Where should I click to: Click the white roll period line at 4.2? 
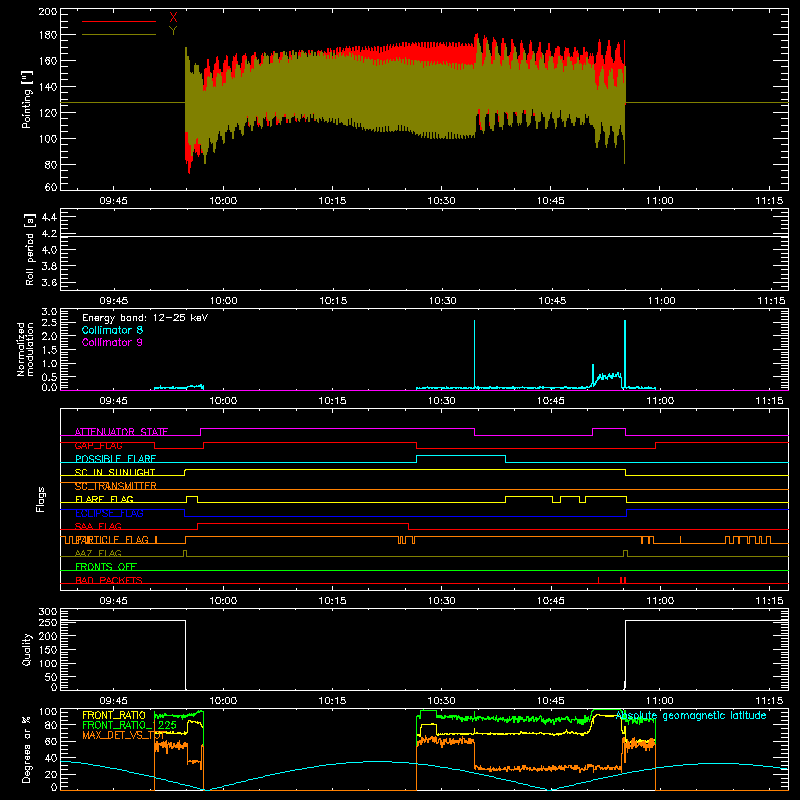point(424,236)
